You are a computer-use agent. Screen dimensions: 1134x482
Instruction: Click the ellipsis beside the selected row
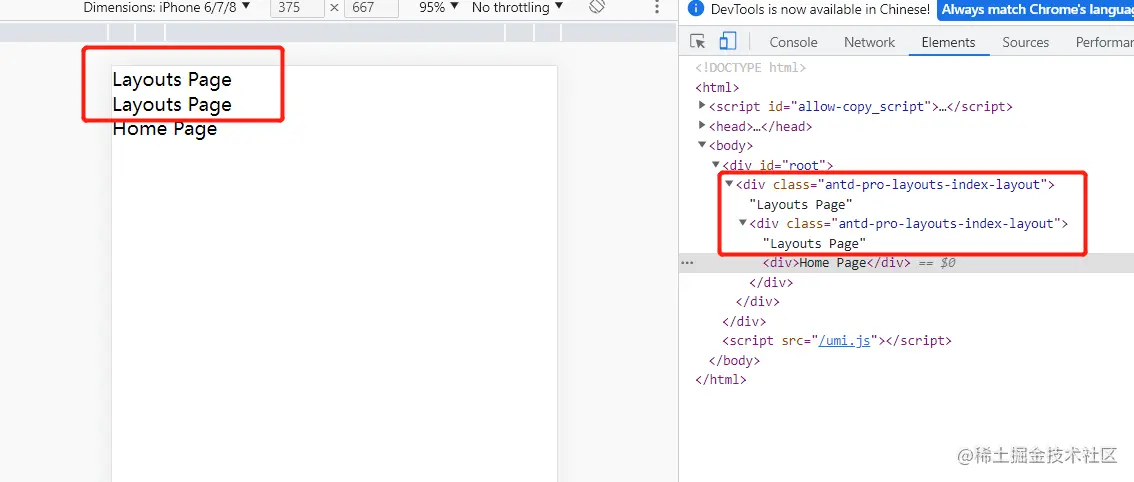tap(686, 263)
